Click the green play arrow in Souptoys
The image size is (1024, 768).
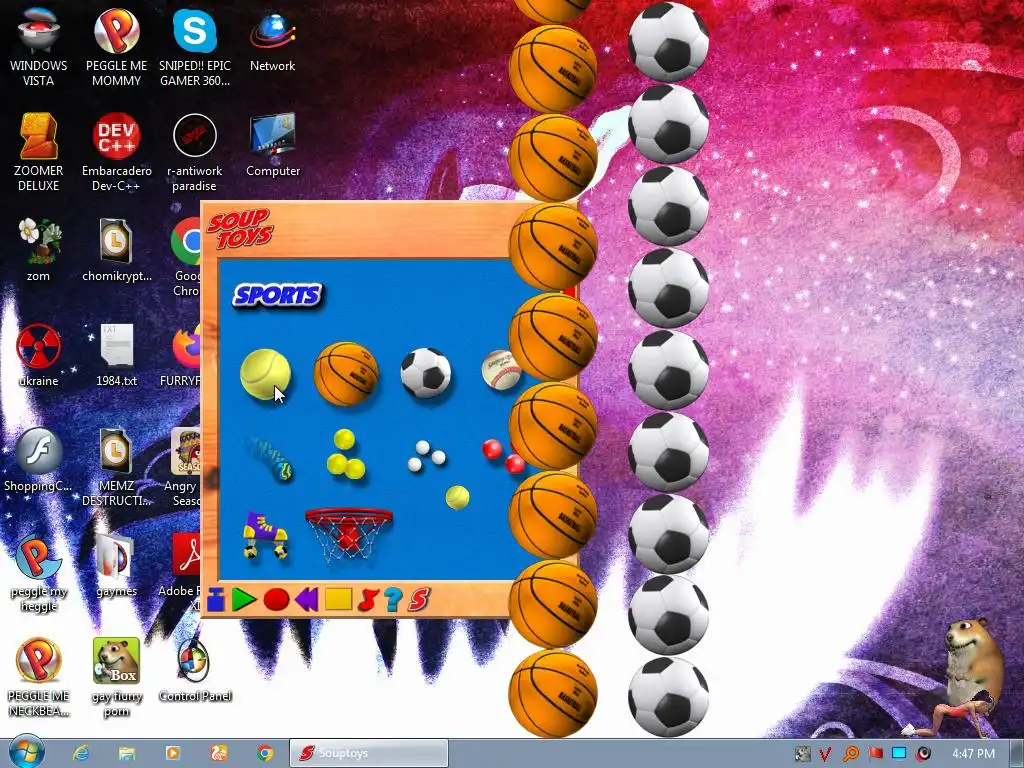point(244,599)
